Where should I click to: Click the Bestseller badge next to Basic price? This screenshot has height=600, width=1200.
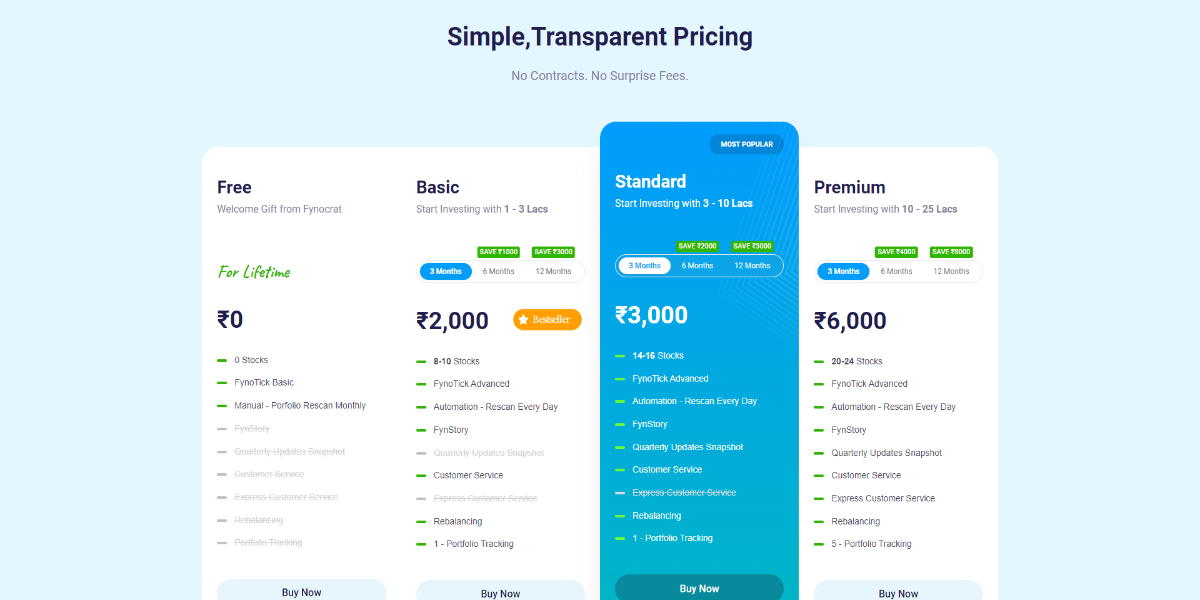point(547,319)
